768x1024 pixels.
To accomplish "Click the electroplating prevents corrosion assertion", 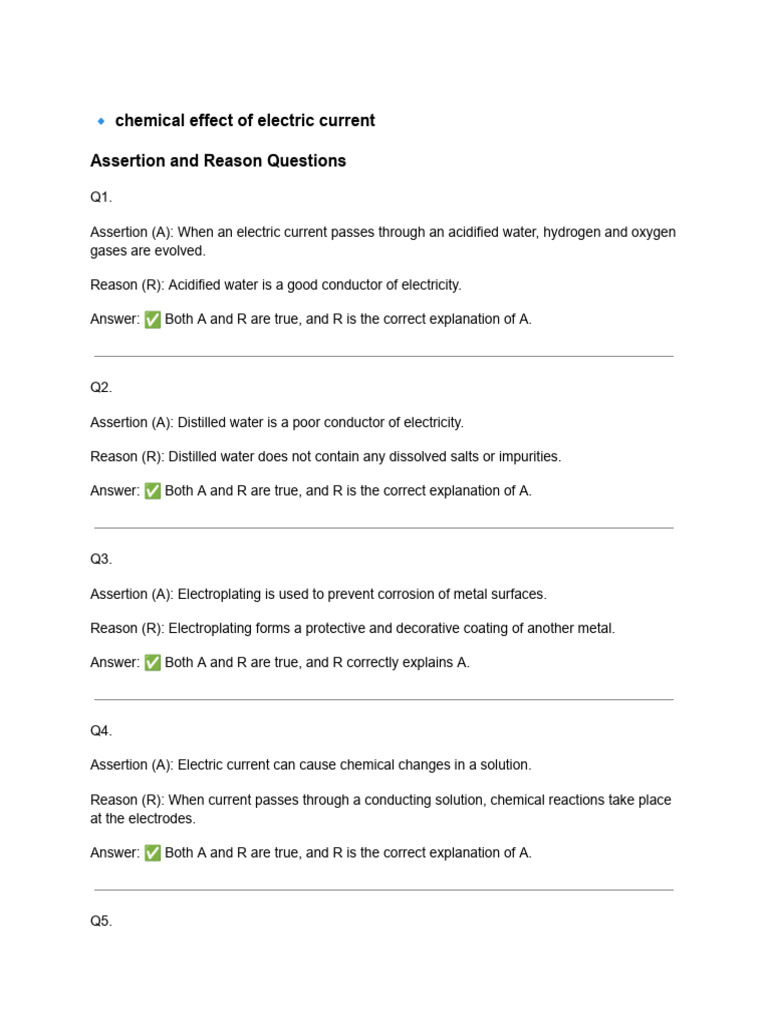I will pos(318,594).
